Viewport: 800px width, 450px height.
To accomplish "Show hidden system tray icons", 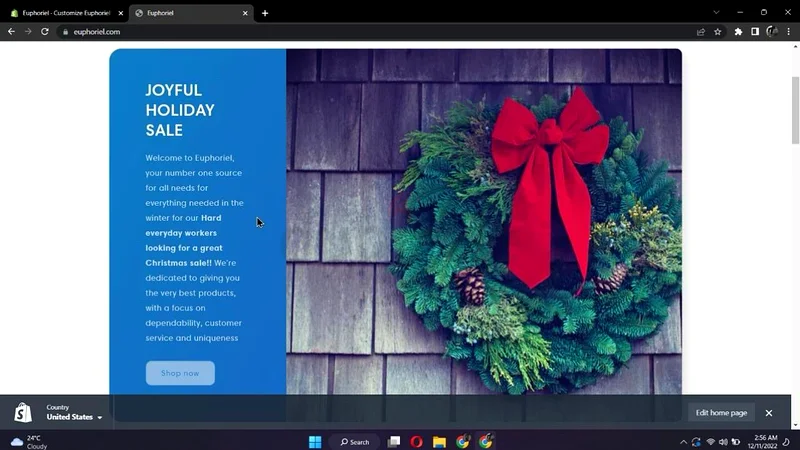I will 683,442.
